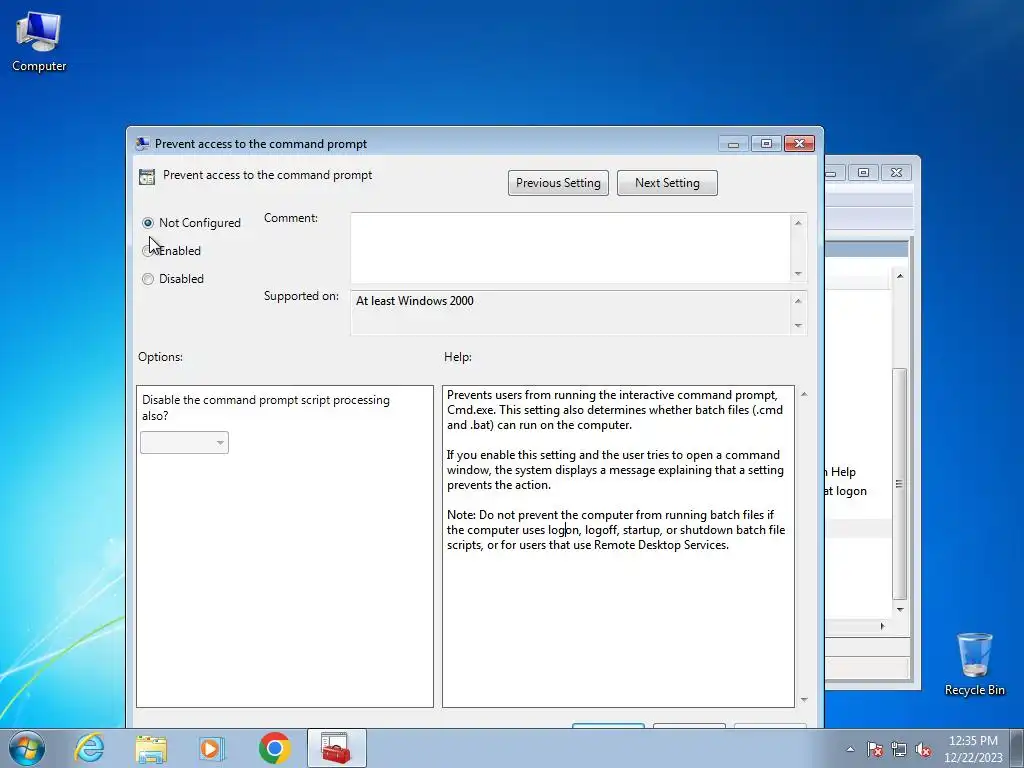This screenshot has width=1024, height=768.
Task: Click the Show desktop button
Action: 1017,748
